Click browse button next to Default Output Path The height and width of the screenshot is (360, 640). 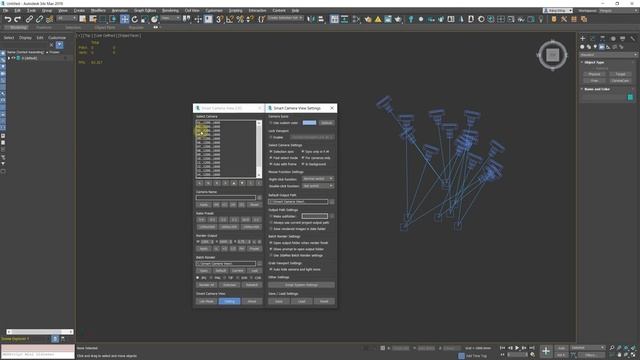(332, 202)
